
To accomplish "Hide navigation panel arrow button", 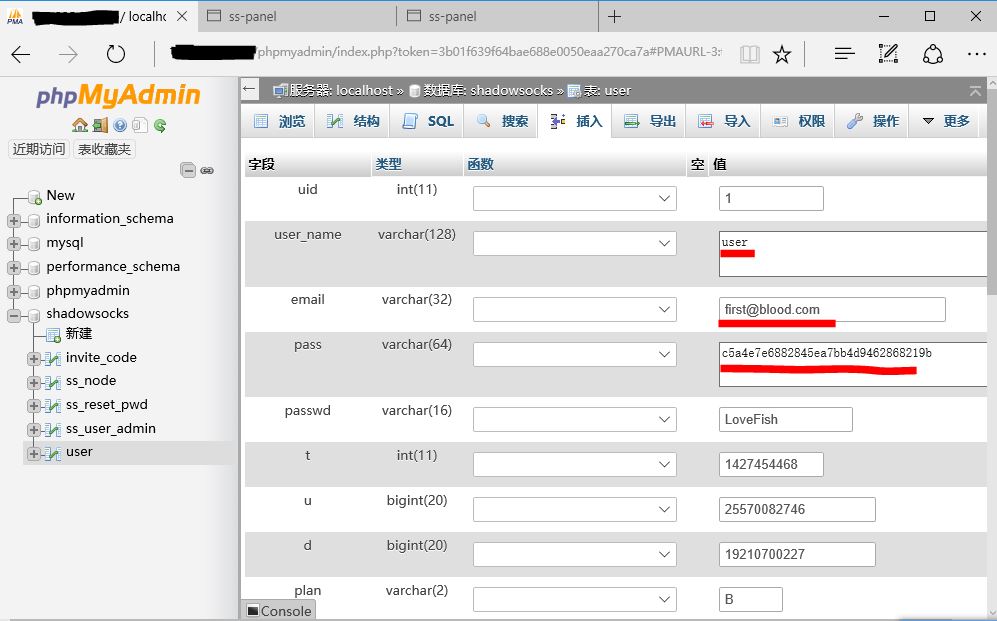I will tap(250, 90).
